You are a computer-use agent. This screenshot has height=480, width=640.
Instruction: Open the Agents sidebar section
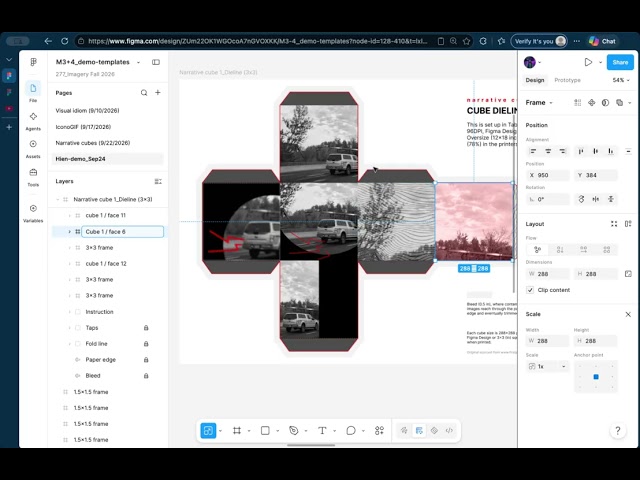pyautogui.click(x=33, y=121)
